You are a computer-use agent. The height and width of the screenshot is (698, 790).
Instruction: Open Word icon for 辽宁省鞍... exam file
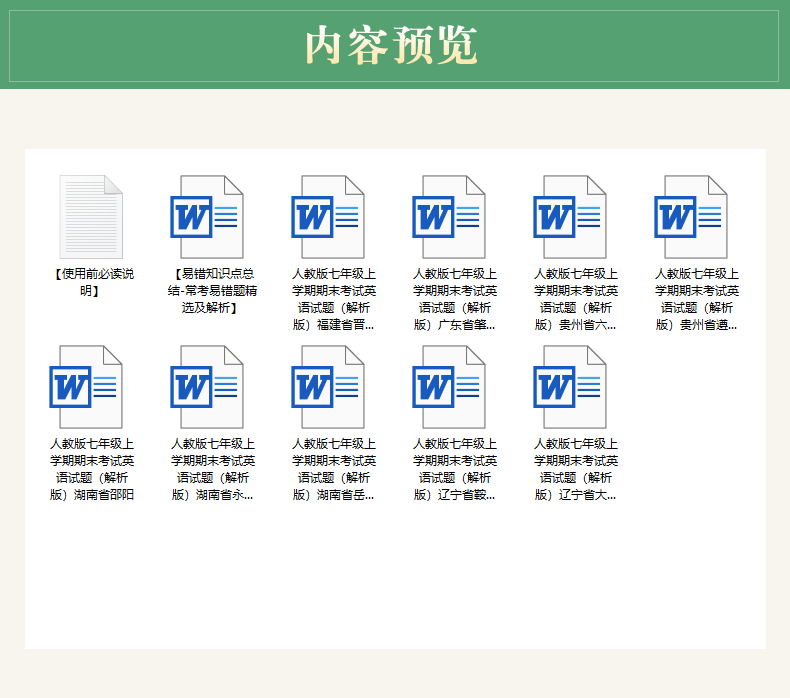(x=448, y=387)
